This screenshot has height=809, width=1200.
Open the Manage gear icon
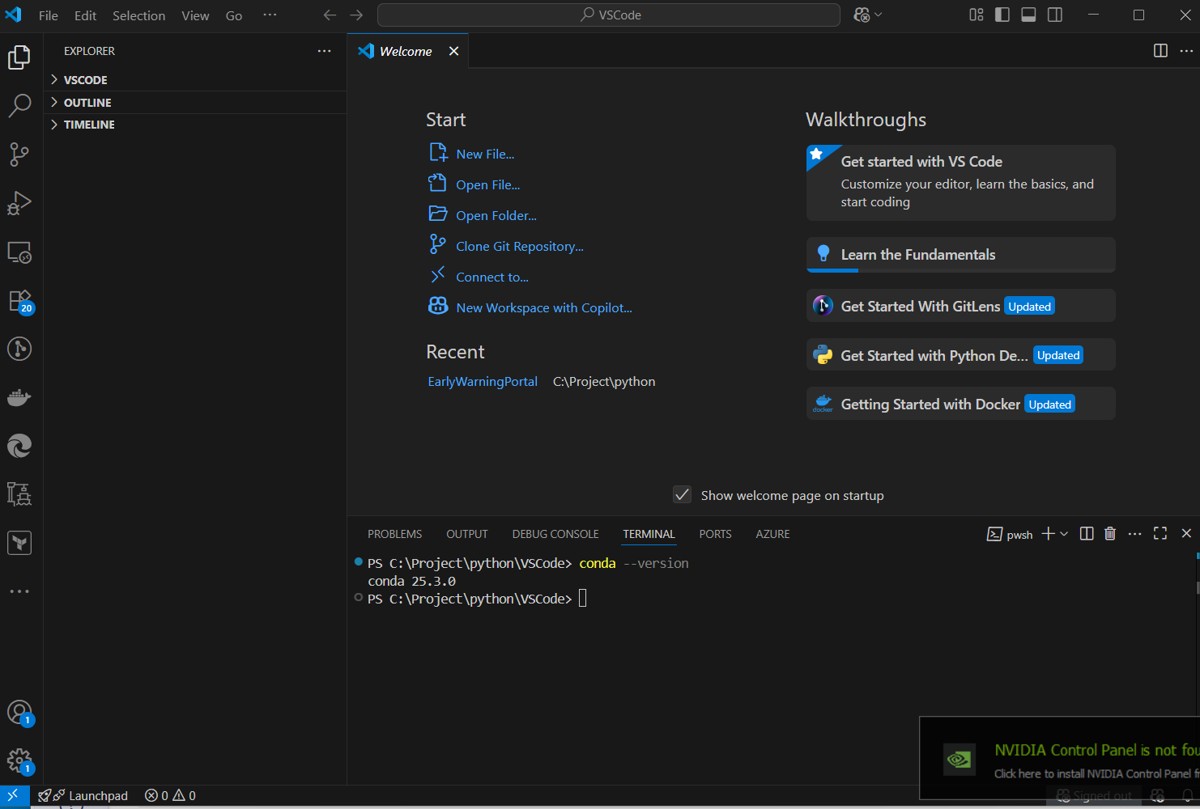19,760
